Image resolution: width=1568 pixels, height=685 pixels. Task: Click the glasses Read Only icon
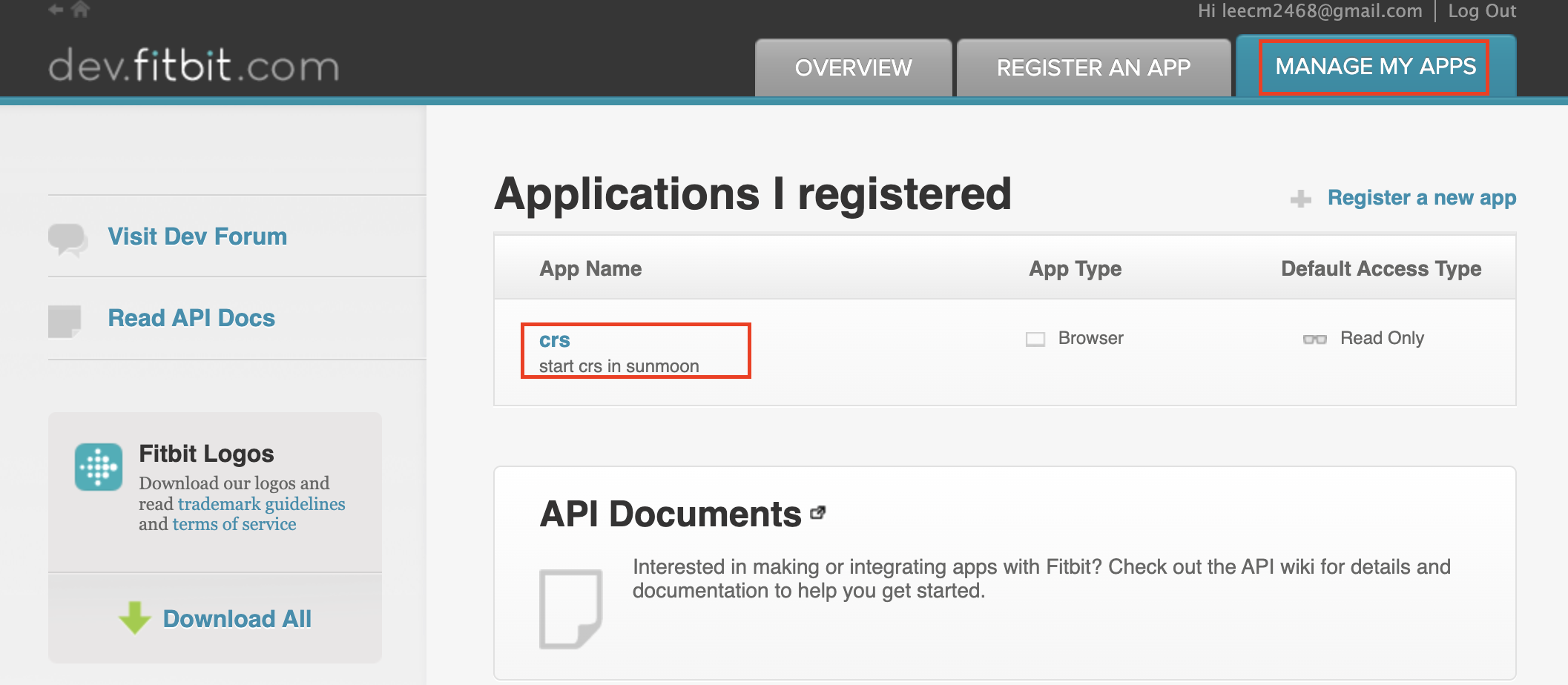[x=1315, y=340]
